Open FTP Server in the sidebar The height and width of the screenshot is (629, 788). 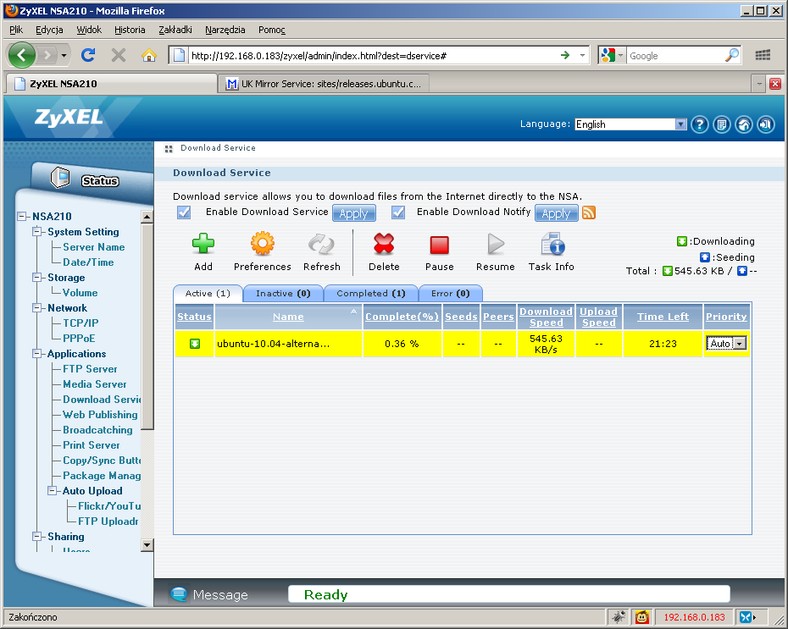tap(90, 369)
